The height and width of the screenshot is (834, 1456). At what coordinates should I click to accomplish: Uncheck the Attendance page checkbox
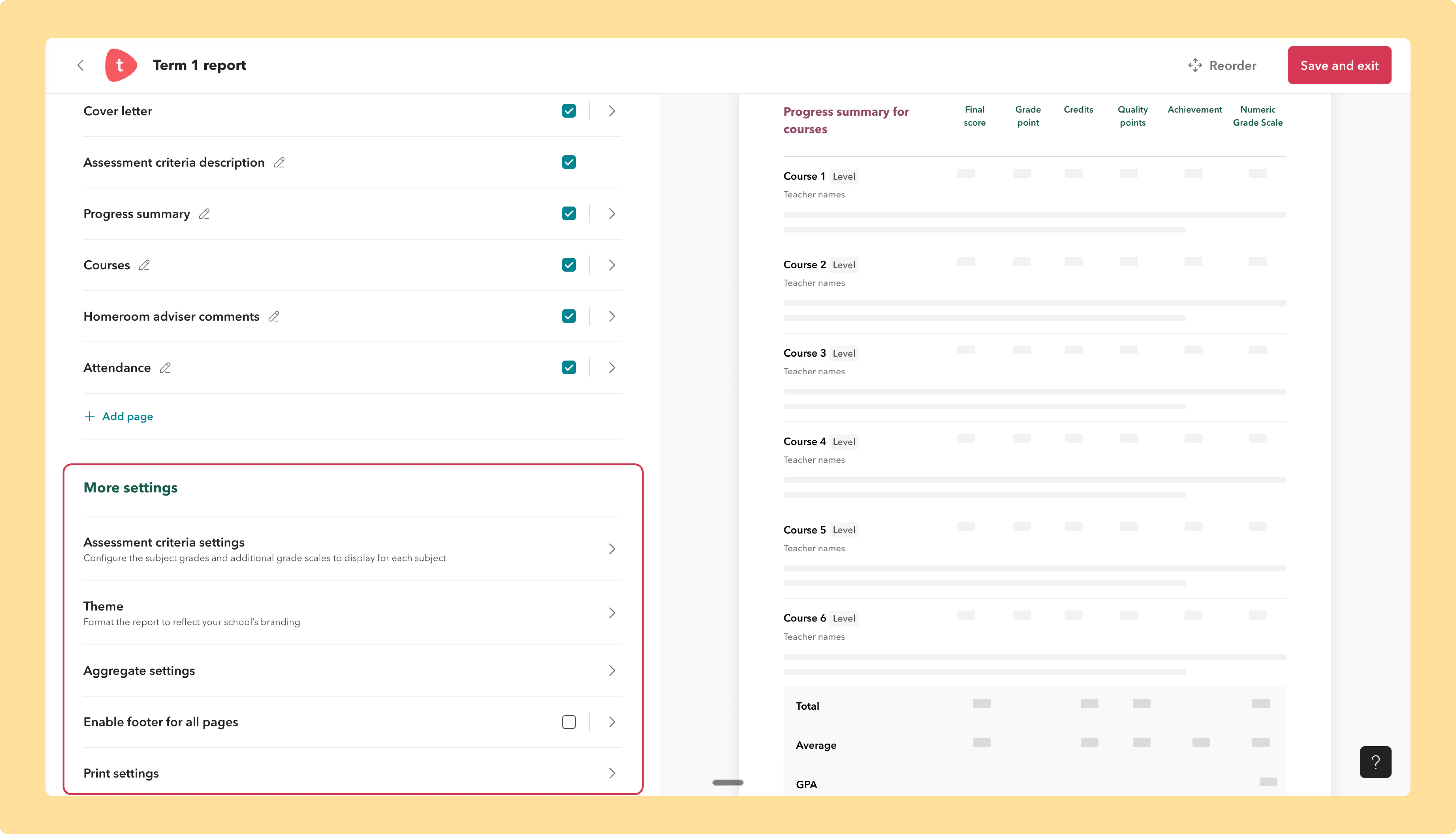pyautogui.click(x=569, y=368)
